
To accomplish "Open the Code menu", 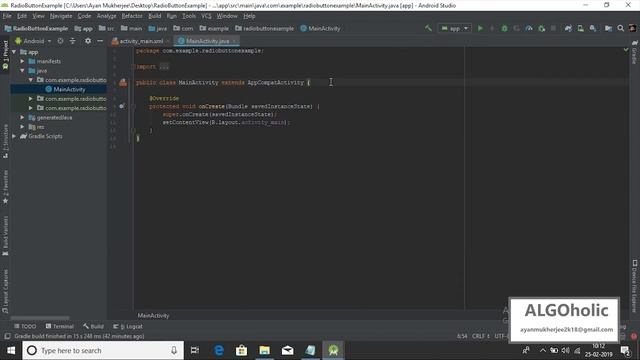I will click(84, 16).
